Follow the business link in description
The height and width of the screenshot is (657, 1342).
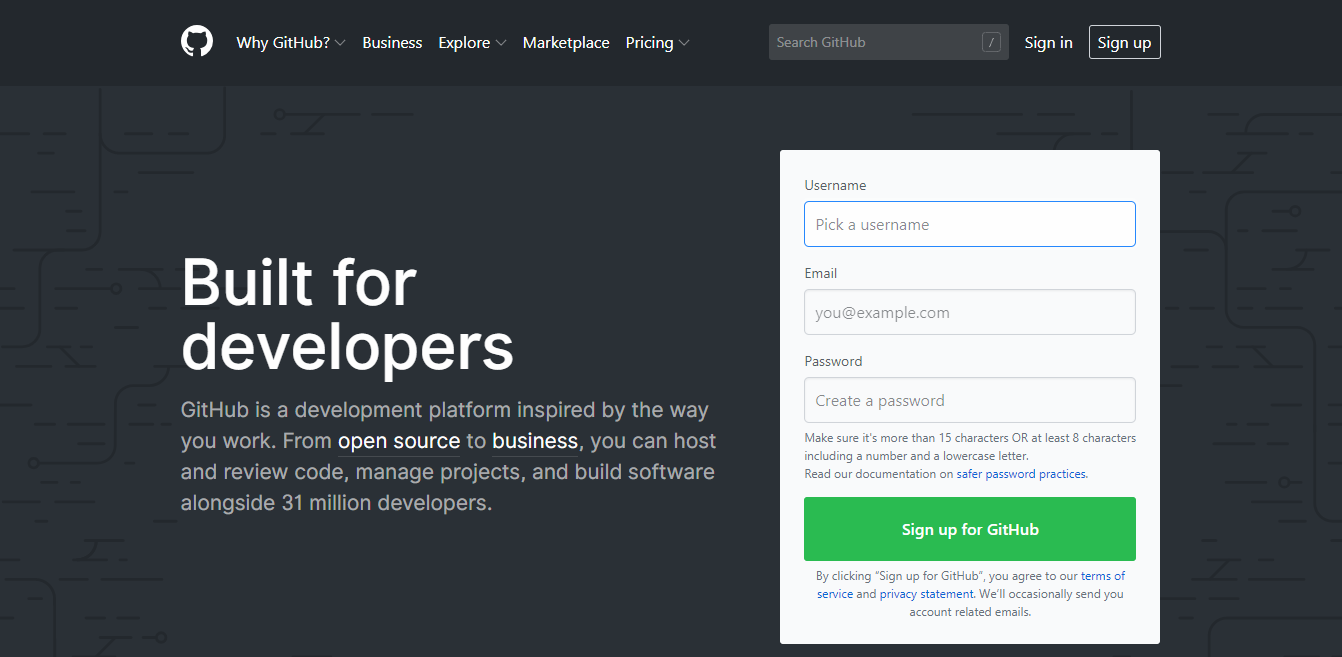tap(535, 441)
